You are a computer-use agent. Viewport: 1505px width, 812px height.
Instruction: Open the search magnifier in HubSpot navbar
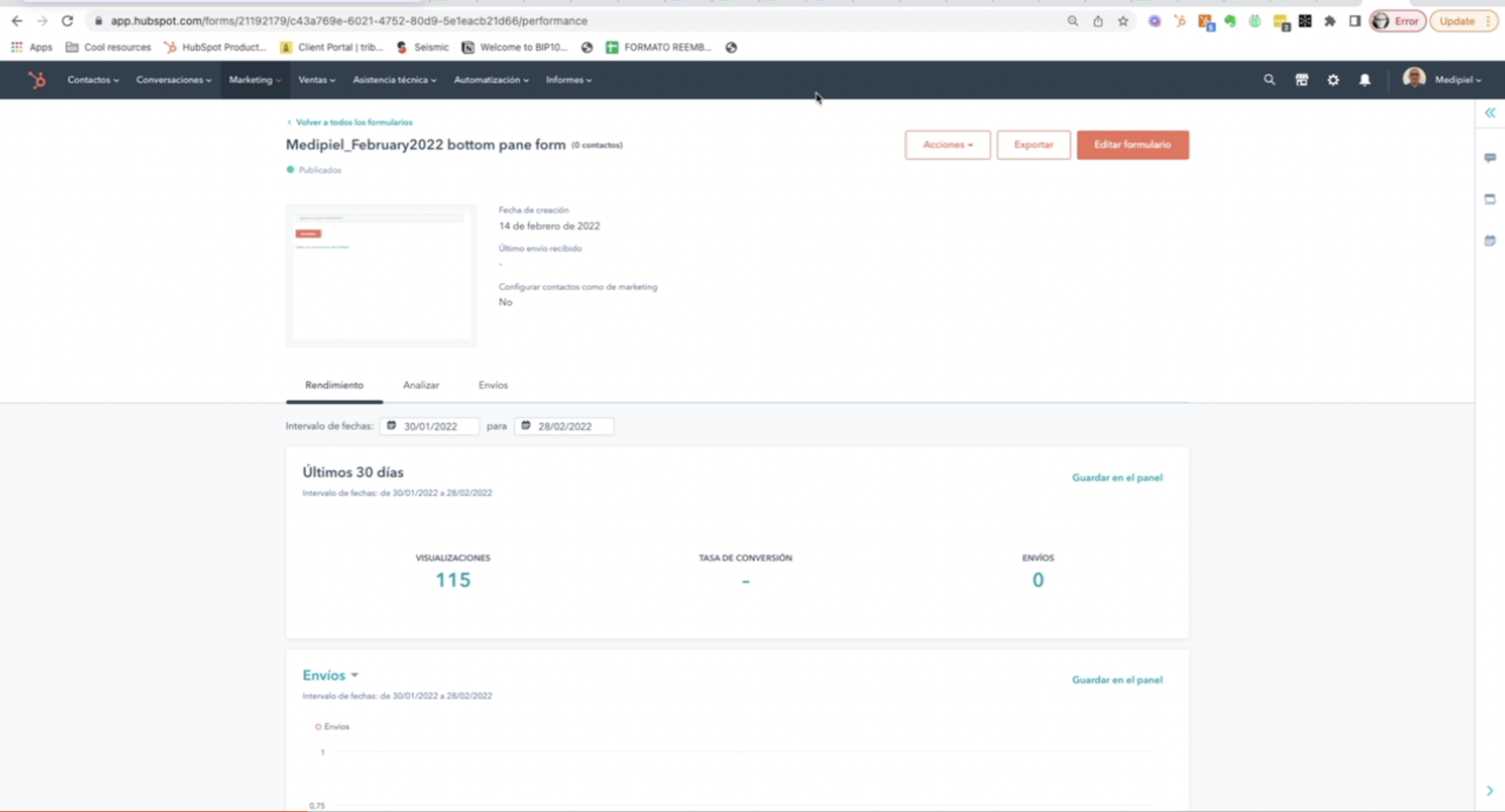(x=1269, y=79)
